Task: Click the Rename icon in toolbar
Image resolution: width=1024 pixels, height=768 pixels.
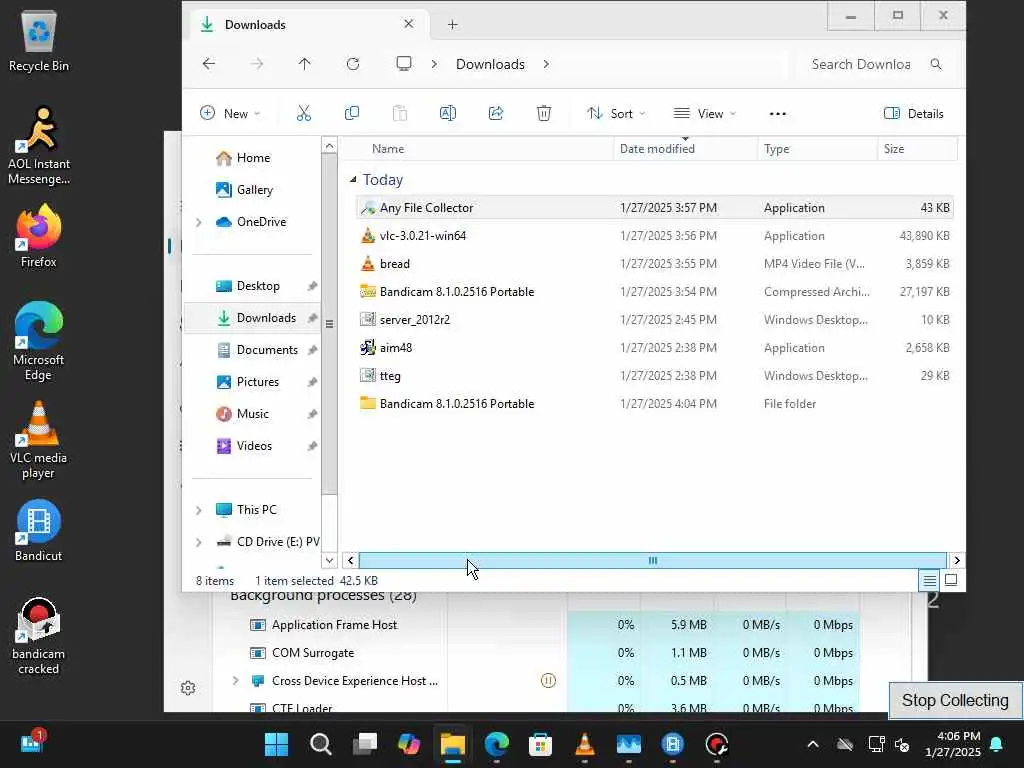Action: [x=447, y=113]
